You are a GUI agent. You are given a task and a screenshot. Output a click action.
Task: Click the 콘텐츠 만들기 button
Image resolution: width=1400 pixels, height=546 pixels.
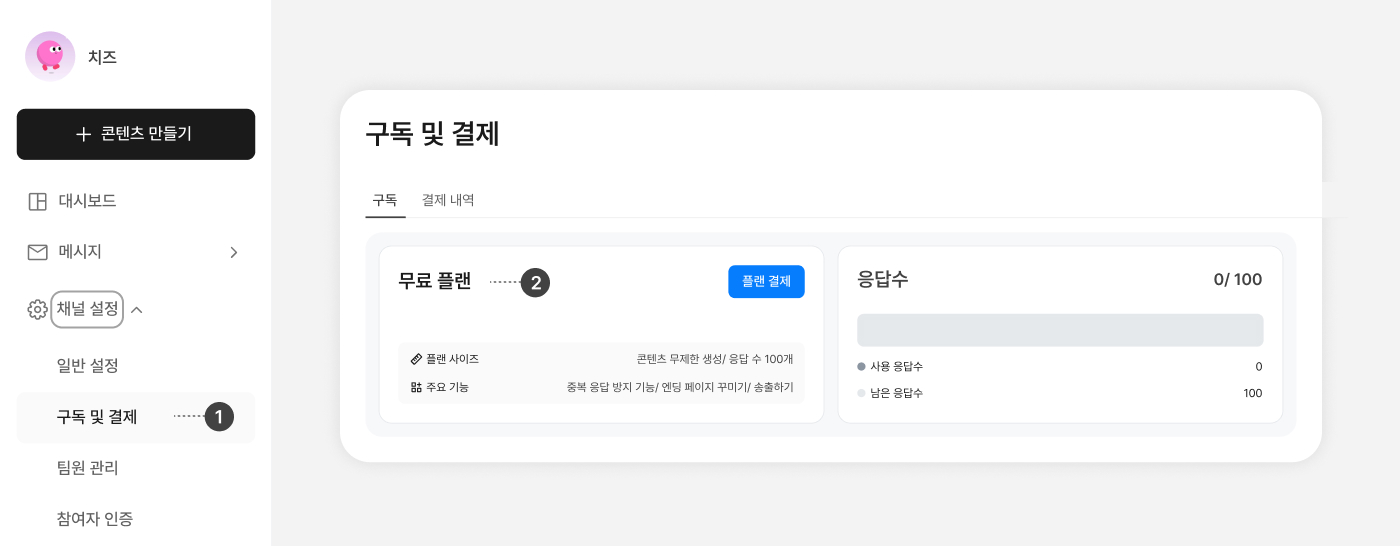point(136,134)
